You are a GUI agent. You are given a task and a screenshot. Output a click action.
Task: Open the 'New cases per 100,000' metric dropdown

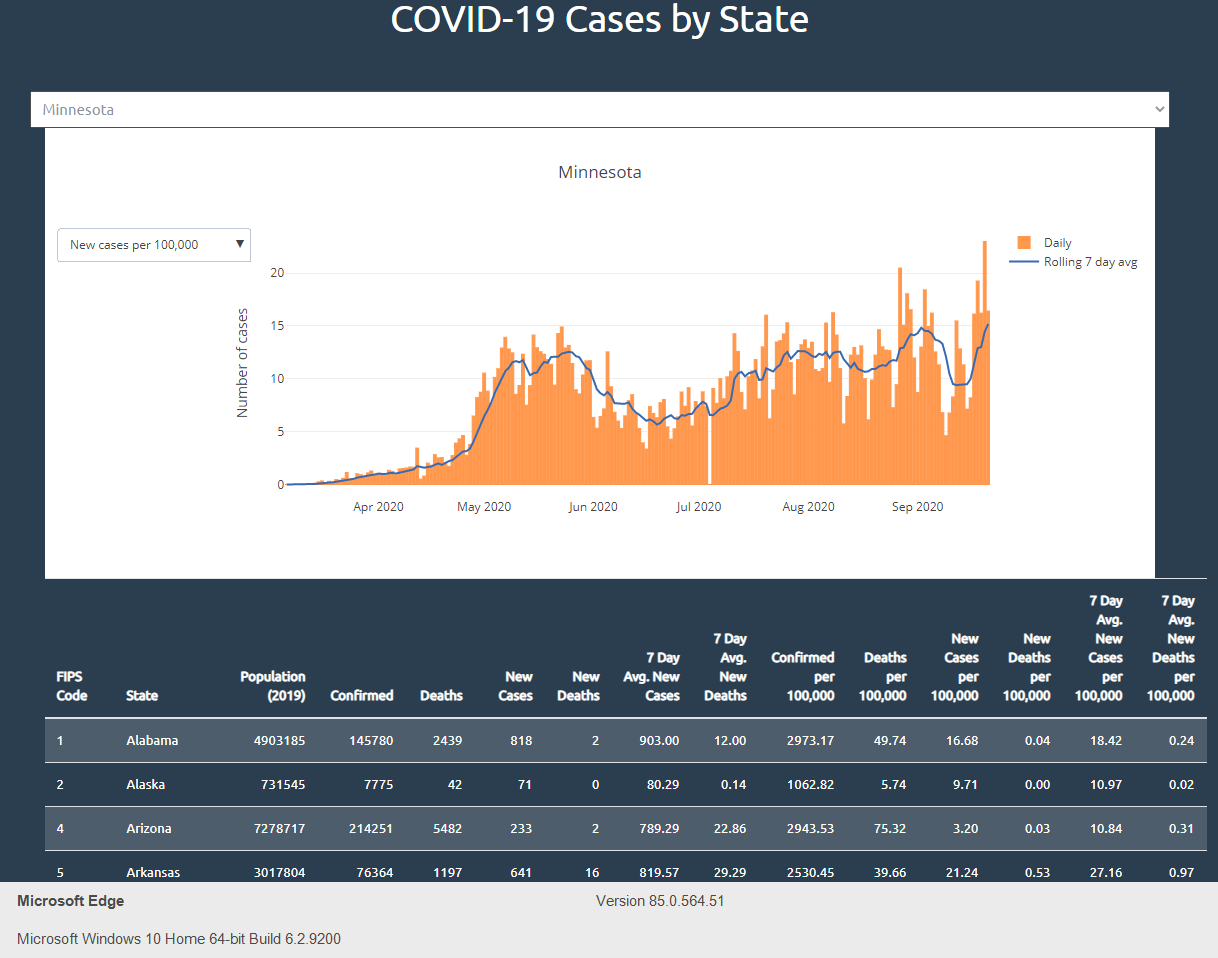coord(154,245)
